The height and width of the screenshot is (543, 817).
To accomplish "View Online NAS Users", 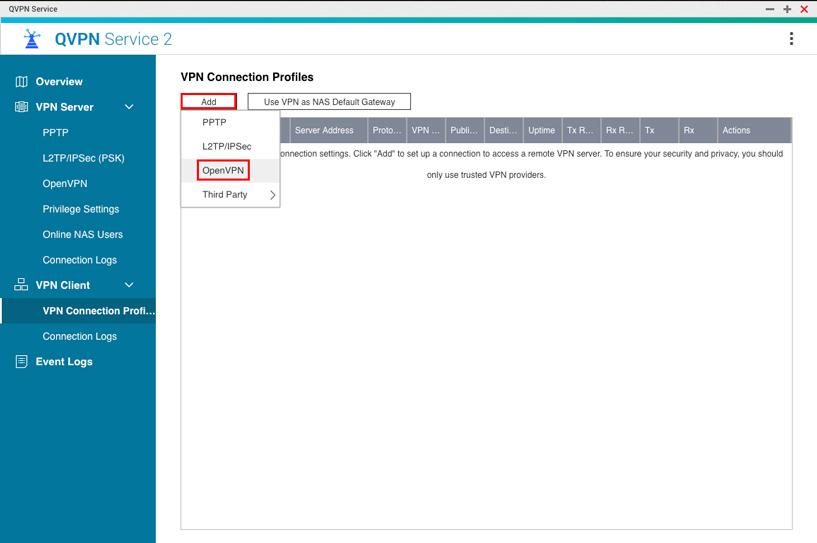I will (83, 235).
